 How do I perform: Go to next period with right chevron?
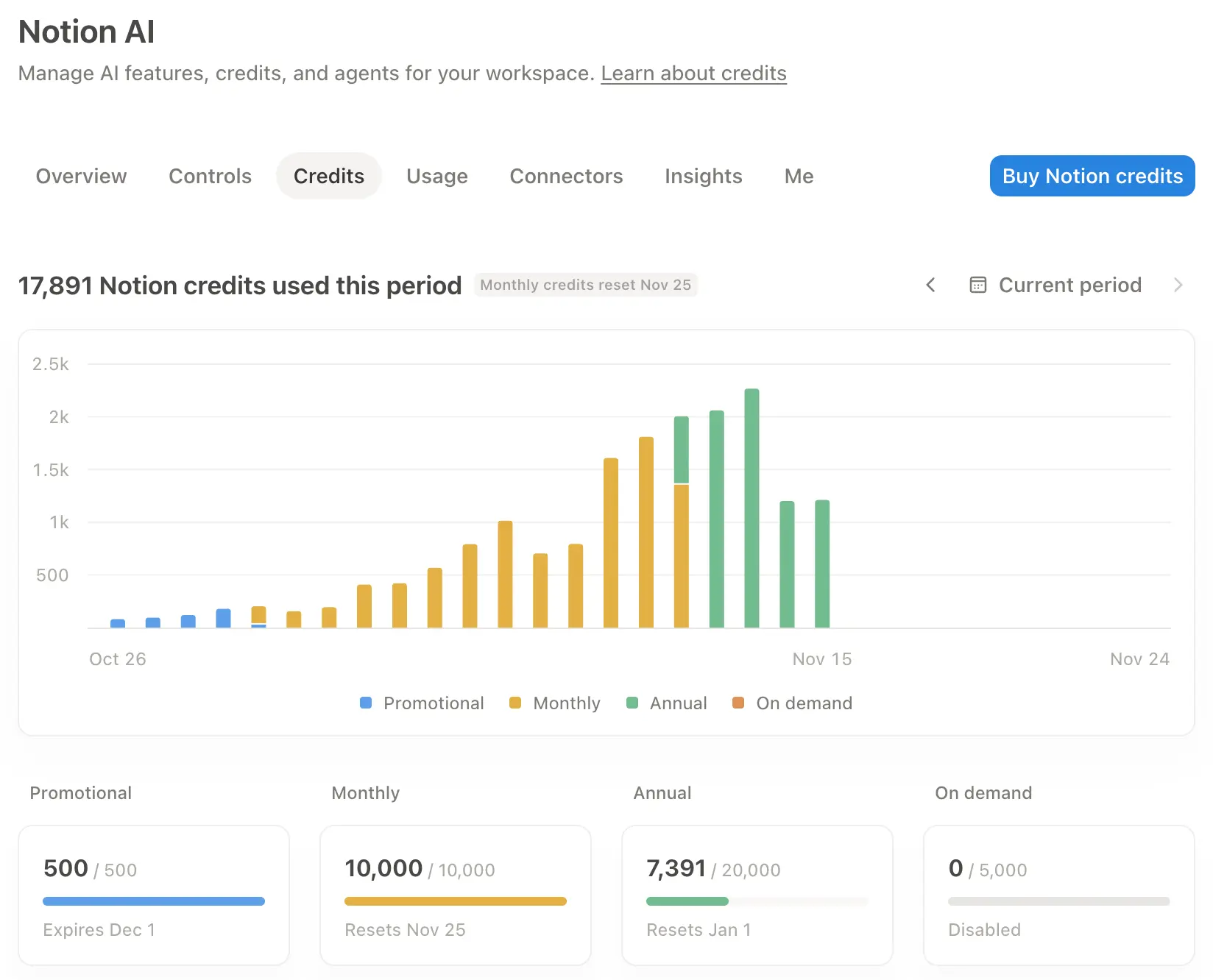pyautogui.click(x=1178, y=285)
